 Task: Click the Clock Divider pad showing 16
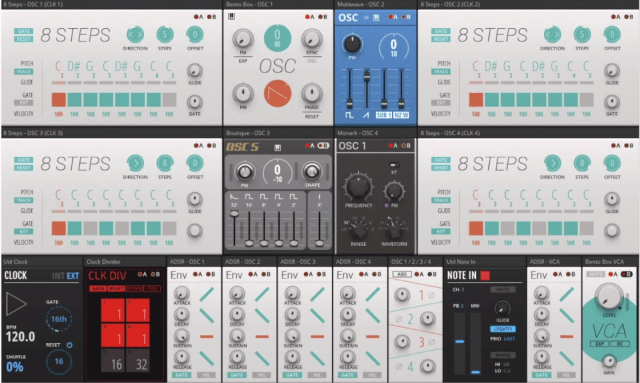113,361
